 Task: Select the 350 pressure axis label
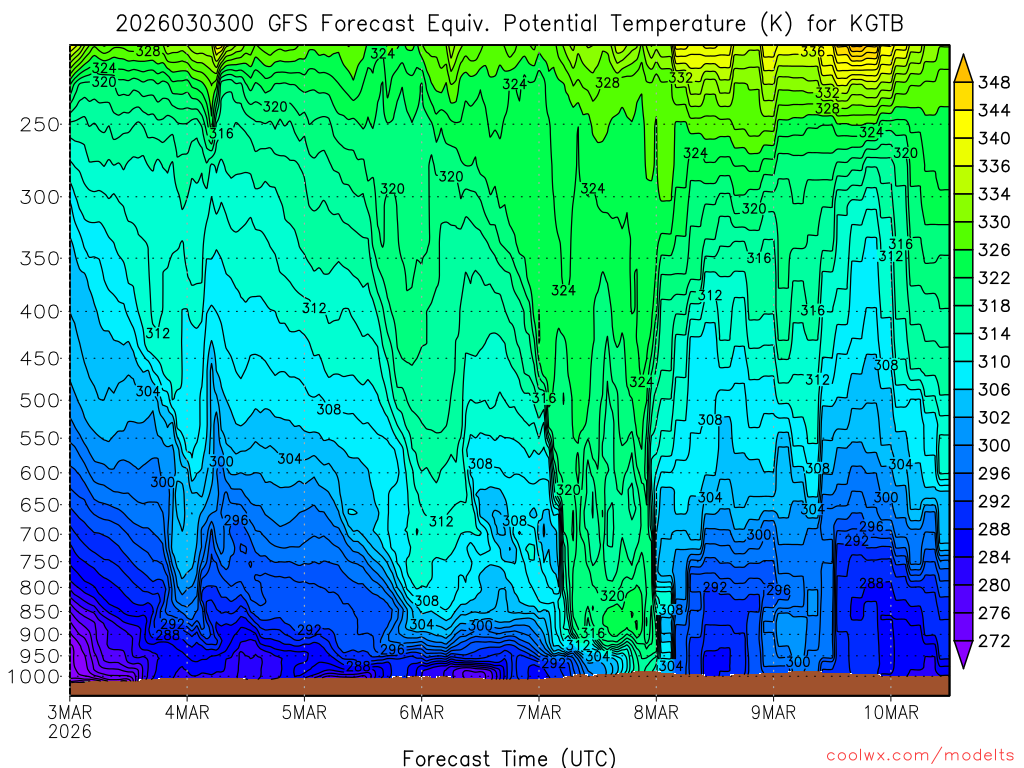pyautogui.click(x=40, y=258)
